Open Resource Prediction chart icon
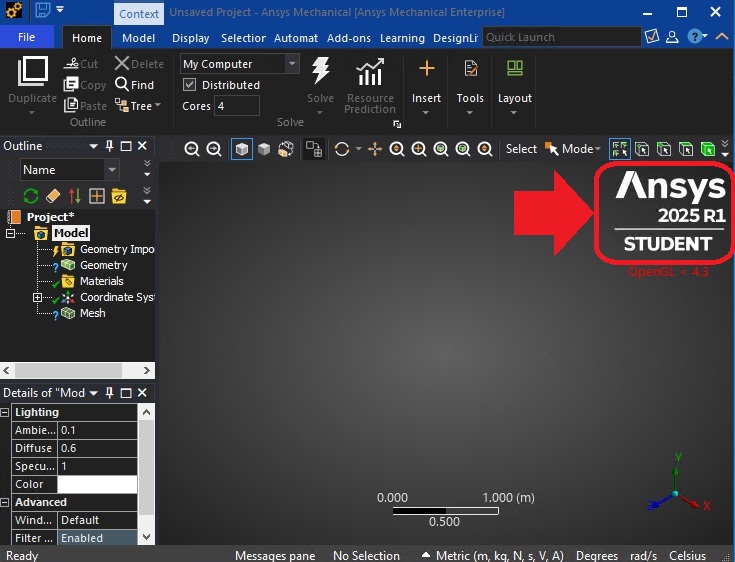The width and height of the screenshot is (735, 562). coord(370,72)
